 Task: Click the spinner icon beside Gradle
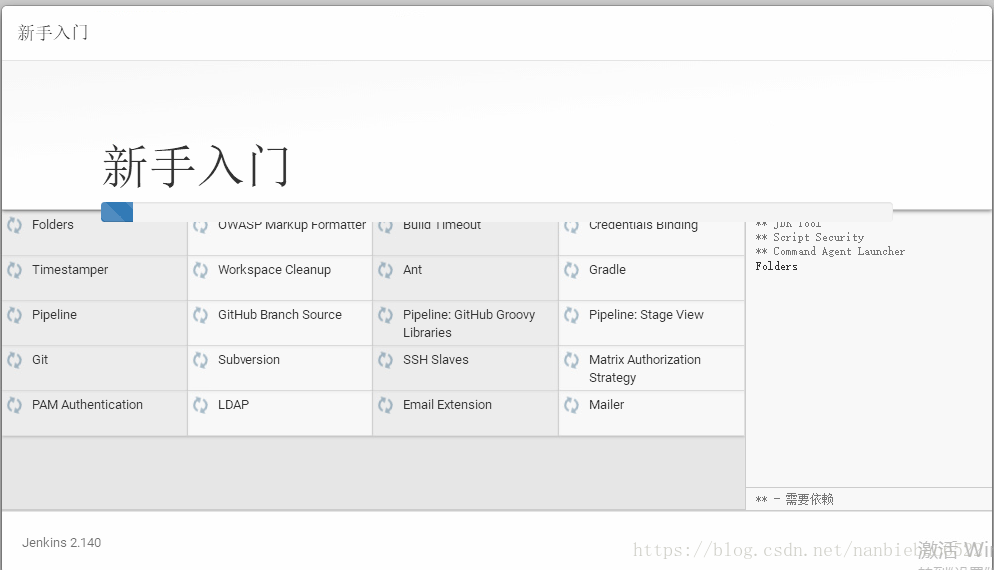click(x=571, y=270)
